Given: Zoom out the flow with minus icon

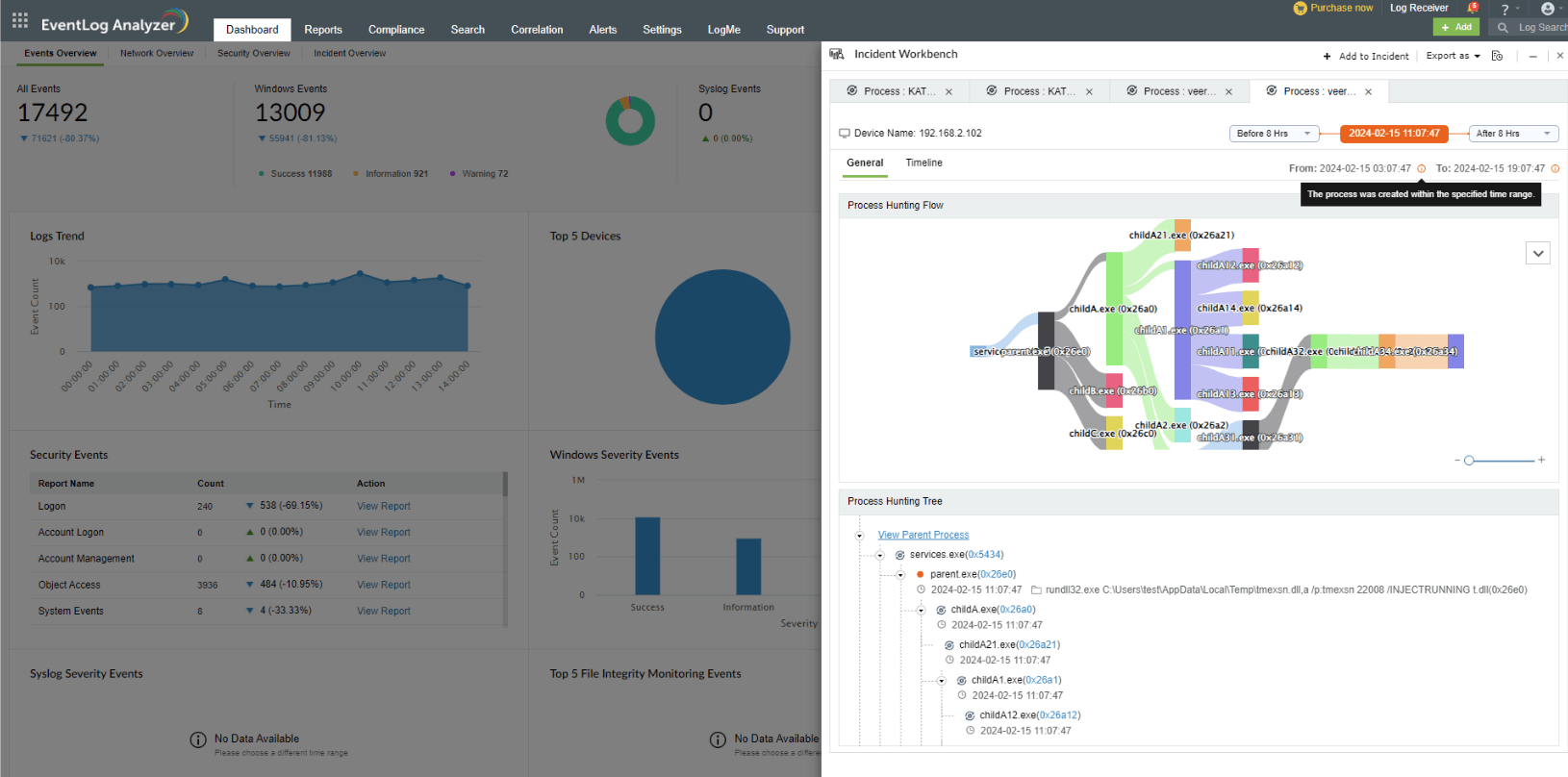Looking at the screenshot, I should pyautogui.click(x=1457, y=461).
